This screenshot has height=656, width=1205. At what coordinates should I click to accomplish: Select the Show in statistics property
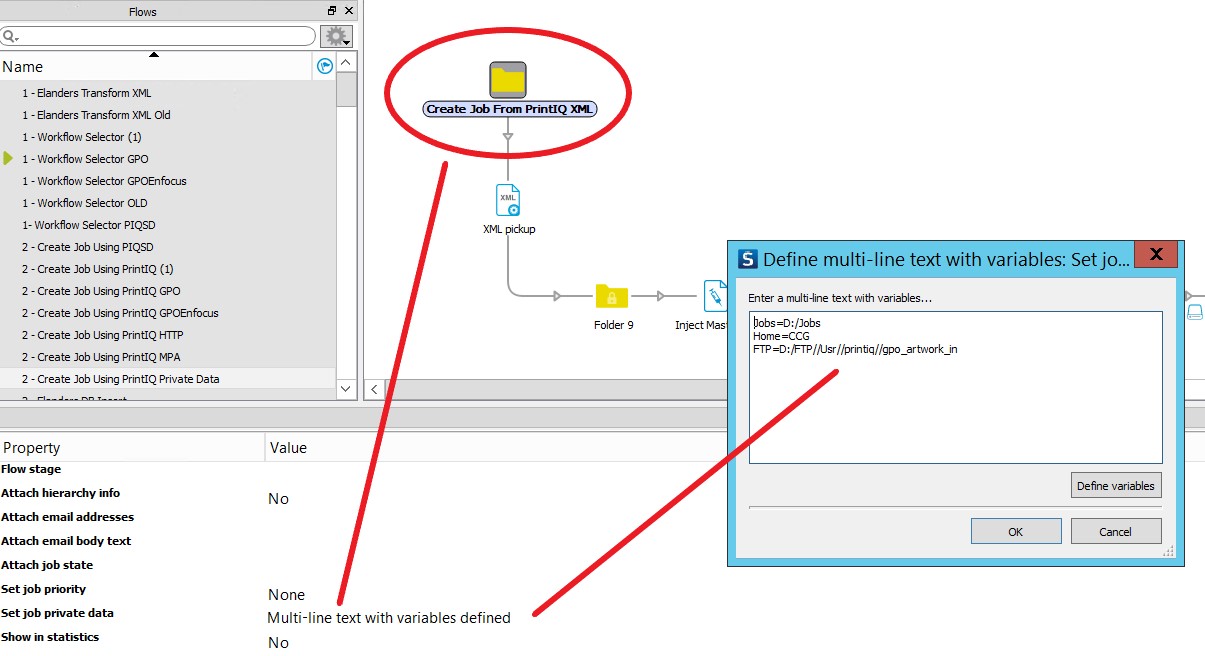click(50, 637)
